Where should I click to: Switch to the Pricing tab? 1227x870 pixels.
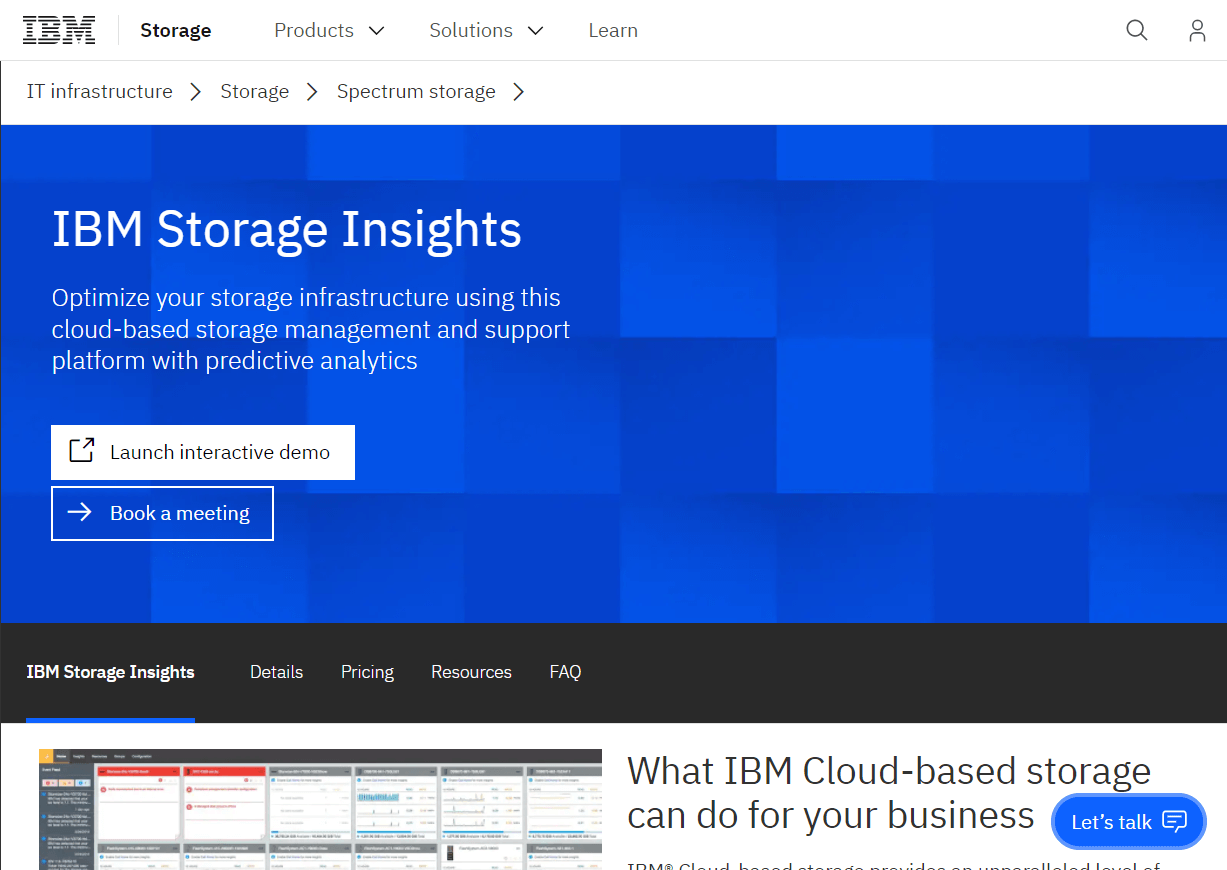[367, 672]
